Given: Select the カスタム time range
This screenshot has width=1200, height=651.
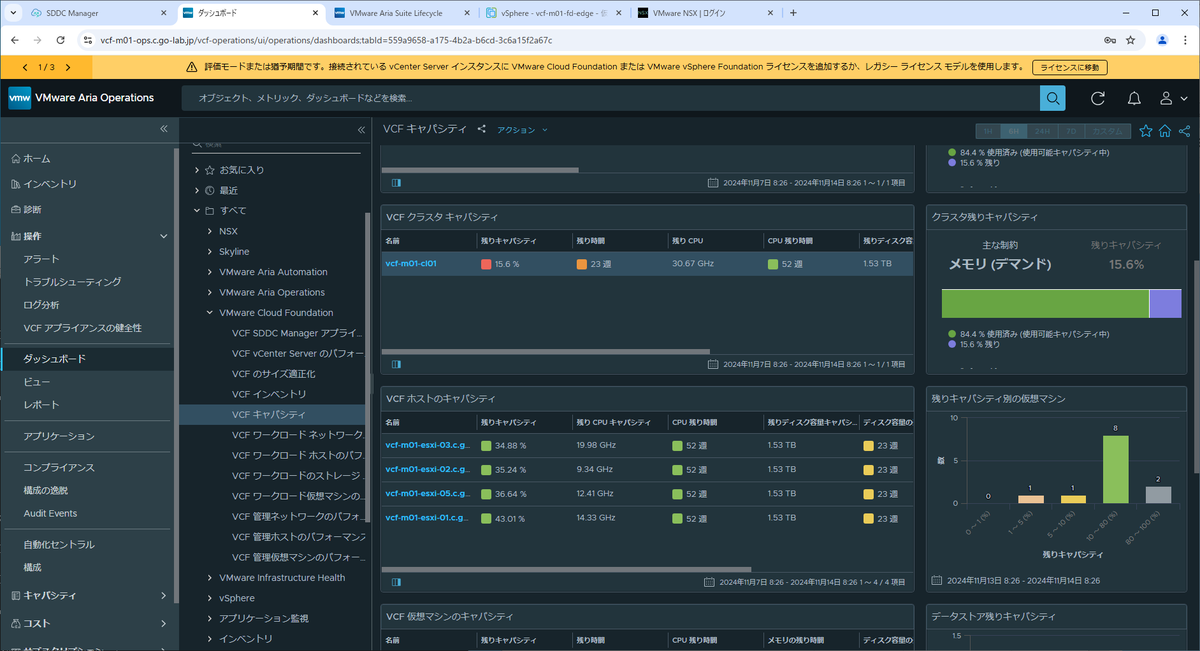Looking at the screenshot, I should click(1107, 131).
